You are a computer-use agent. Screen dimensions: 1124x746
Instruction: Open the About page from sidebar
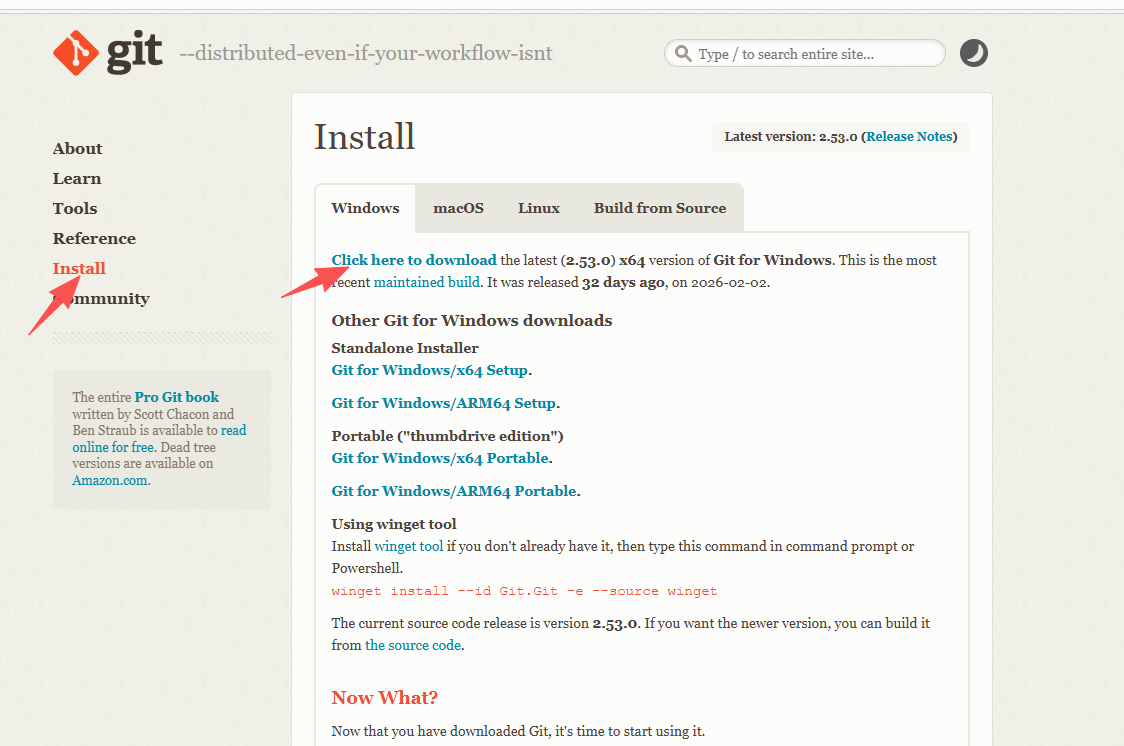[x=77, y=148]
